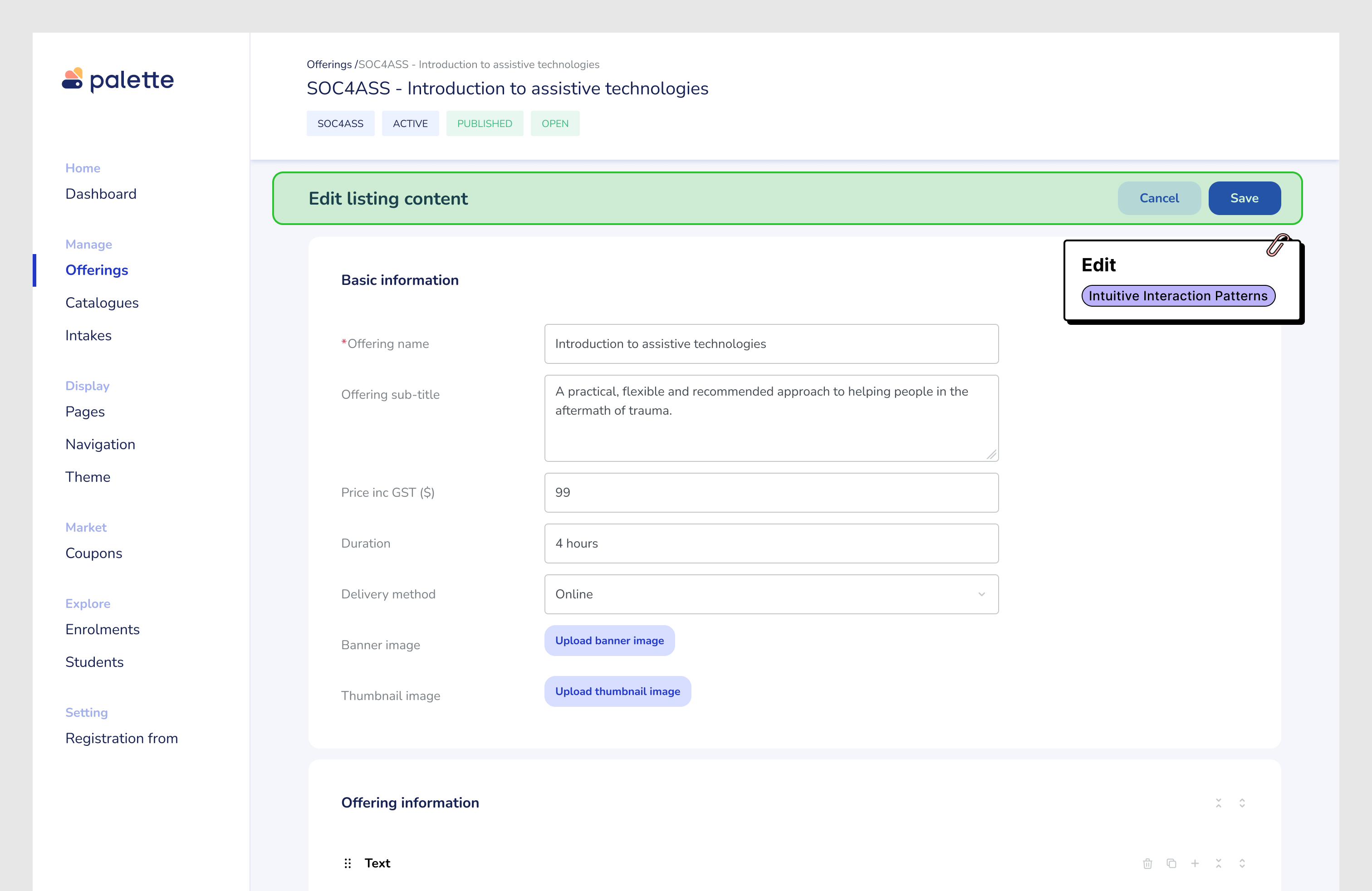Screen dimensions: 1372x891
Task: Click the Edit listing content title
Action: (387, 198)
